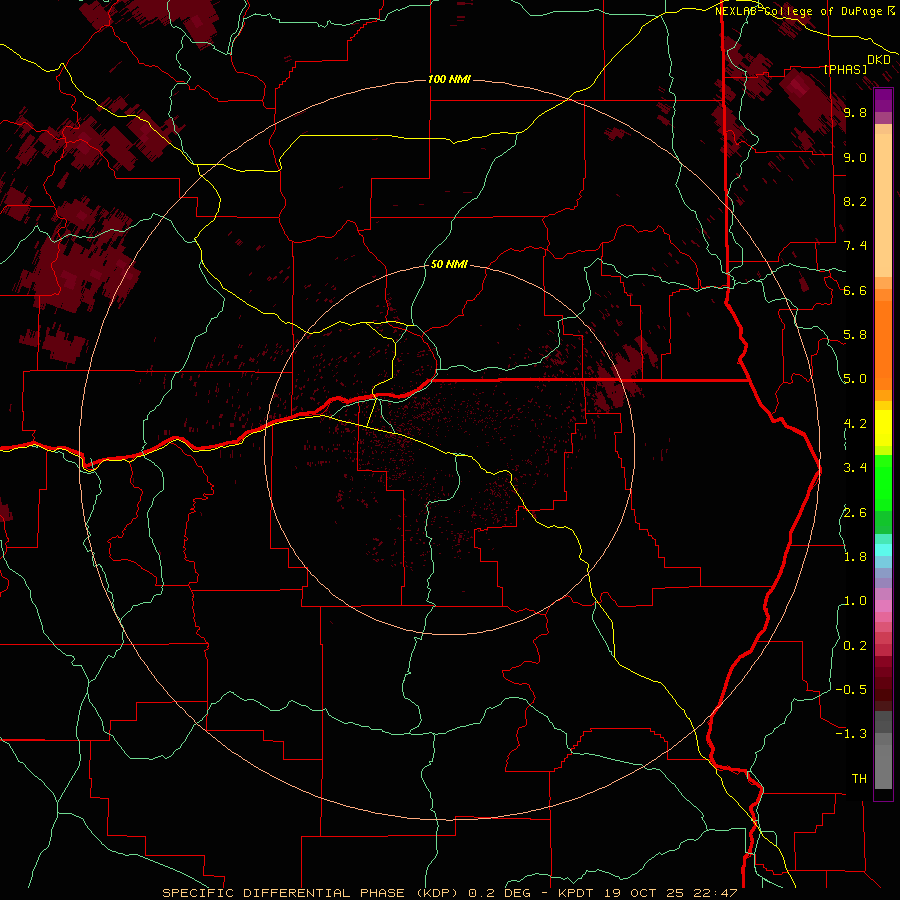Image resolution: width=900 pixels, height=900 pixels.
Task: Click the 50 NMI range ring label
Action: click(449, 264)
